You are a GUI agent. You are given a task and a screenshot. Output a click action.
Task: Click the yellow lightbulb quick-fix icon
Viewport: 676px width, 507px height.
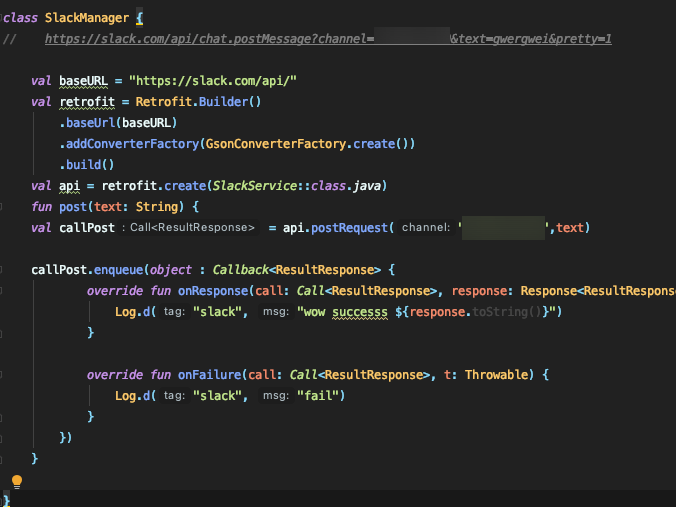[x=17, y=481]
